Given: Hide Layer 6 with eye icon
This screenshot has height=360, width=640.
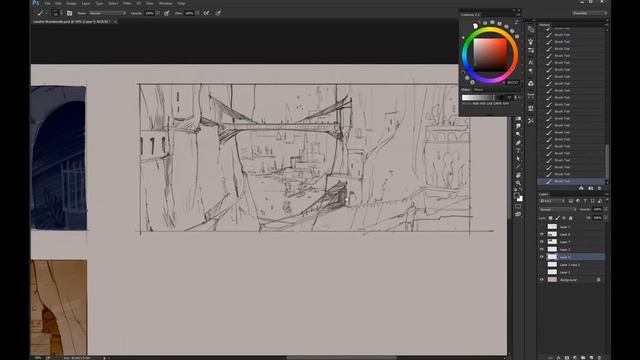Looking at the screenshot, I should tap(542, 234).
